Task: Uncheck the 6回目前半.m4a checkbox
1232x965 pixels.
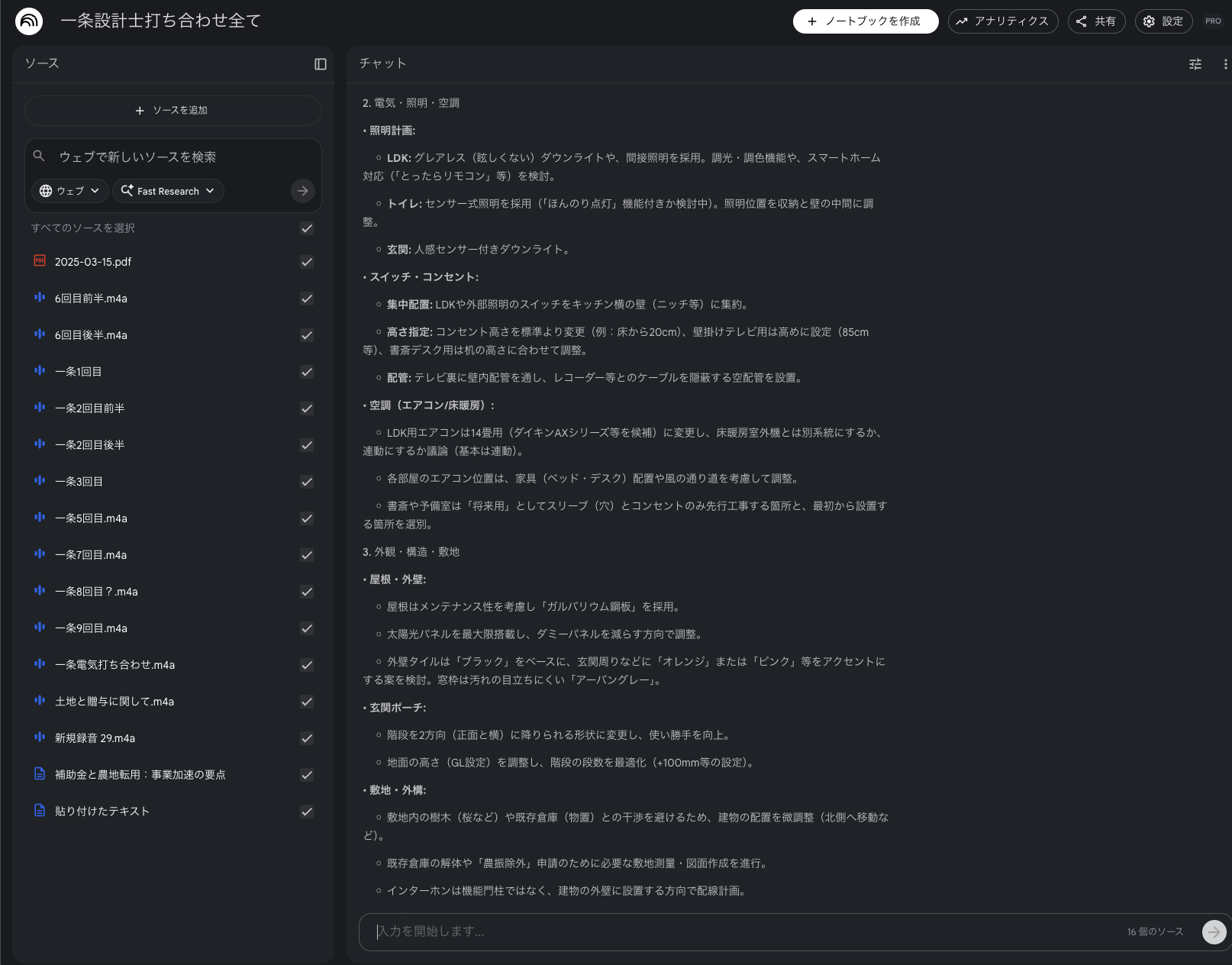Action: 307,299
